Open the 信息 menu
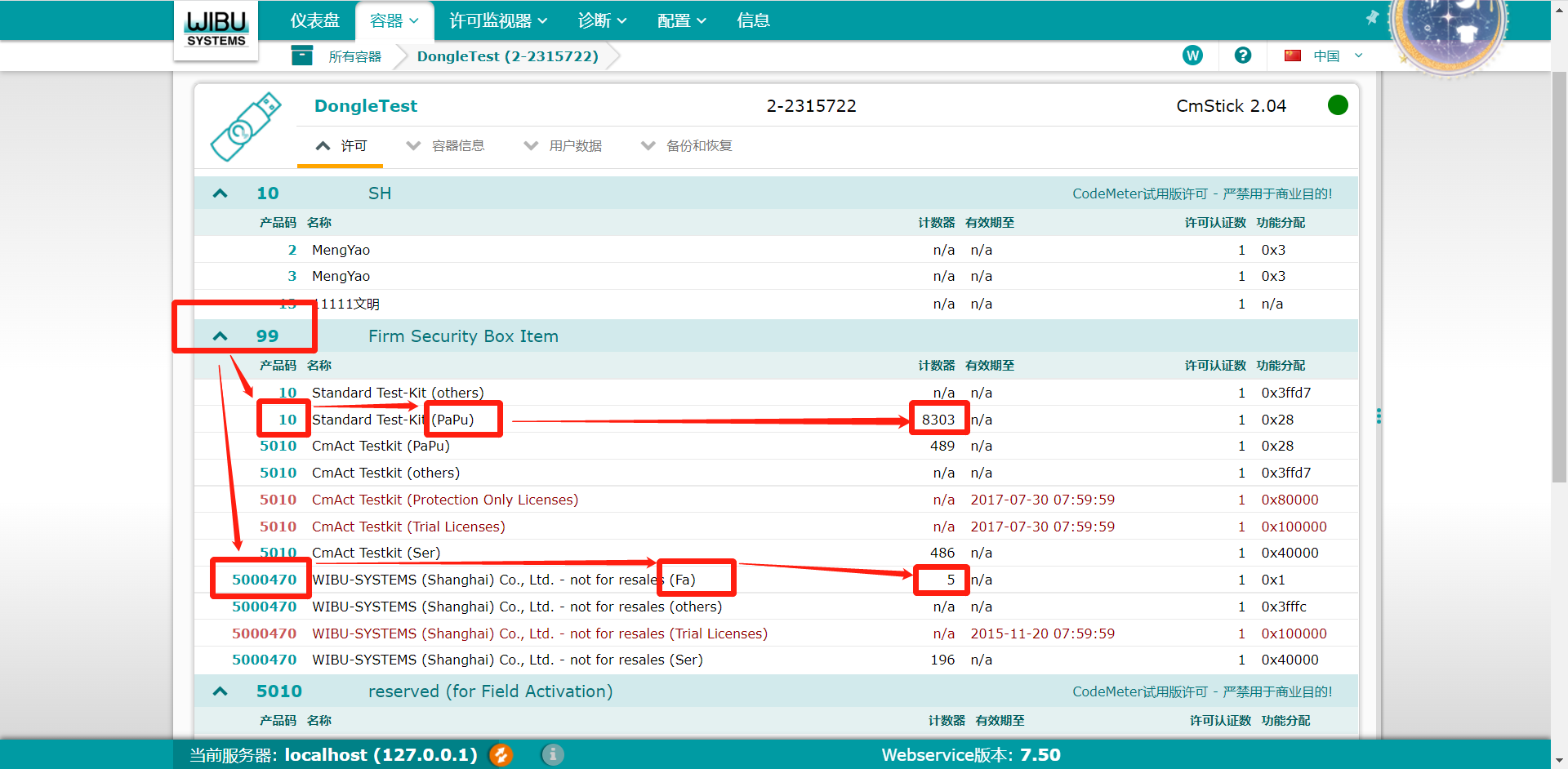Viewport: 1568px width, 769px height. click(753, 20)
